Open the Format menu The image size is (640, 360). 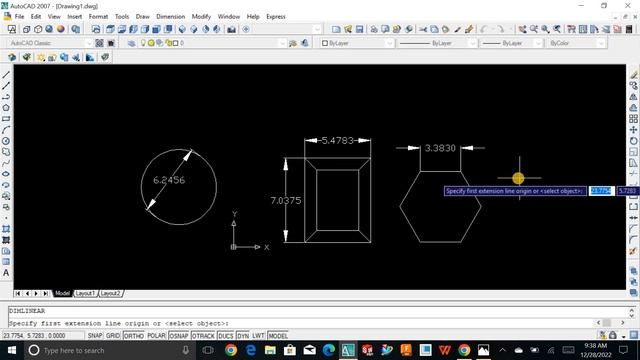point(98,17)
